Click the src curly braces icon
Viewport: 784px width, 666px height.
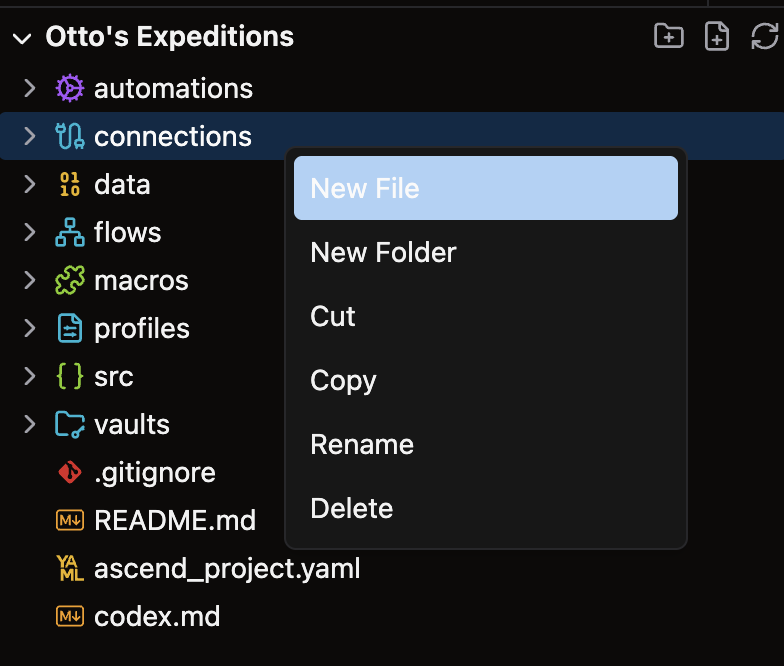[69, 377]
